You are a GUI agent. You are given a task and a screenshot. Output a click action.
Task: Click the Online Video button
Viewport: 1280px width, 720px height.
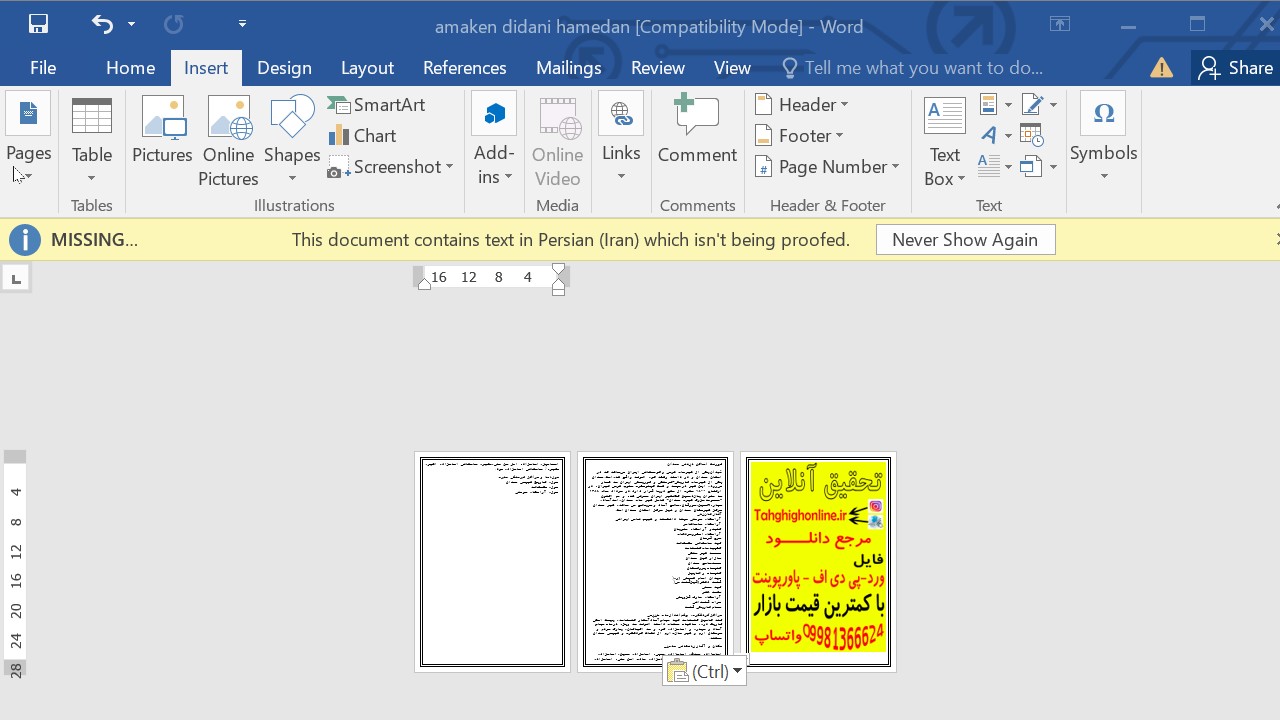[557, 140]
